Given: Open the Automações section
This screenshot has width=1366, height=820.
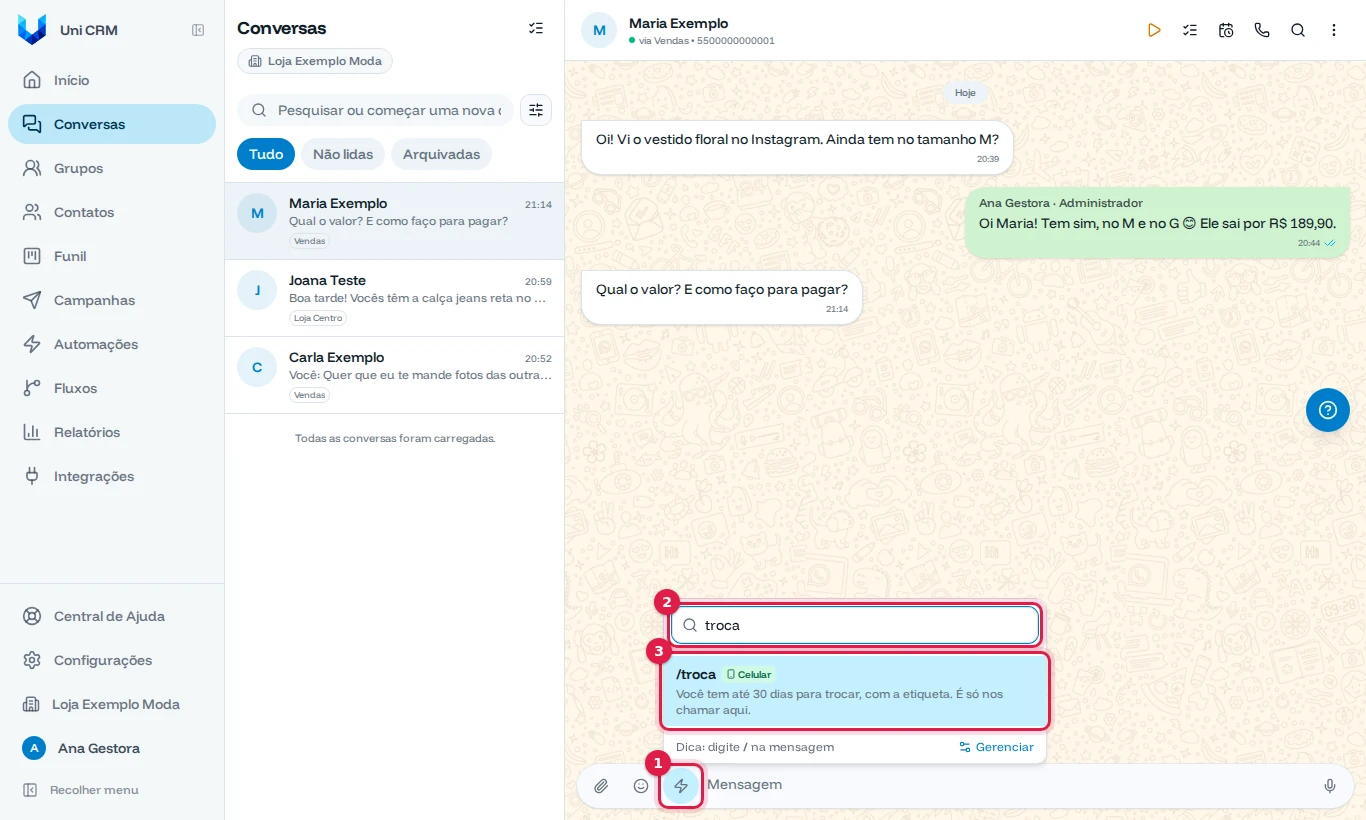Looking at the screenshot, I should (112, 344).
